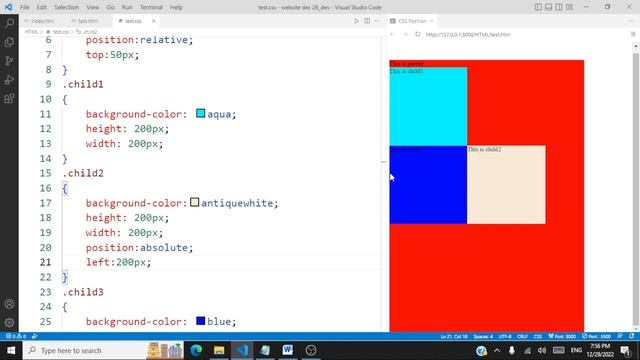Open the UTF-8 encoding selector
The width and height of the screenshot is (640, 360).
(505, 336)
